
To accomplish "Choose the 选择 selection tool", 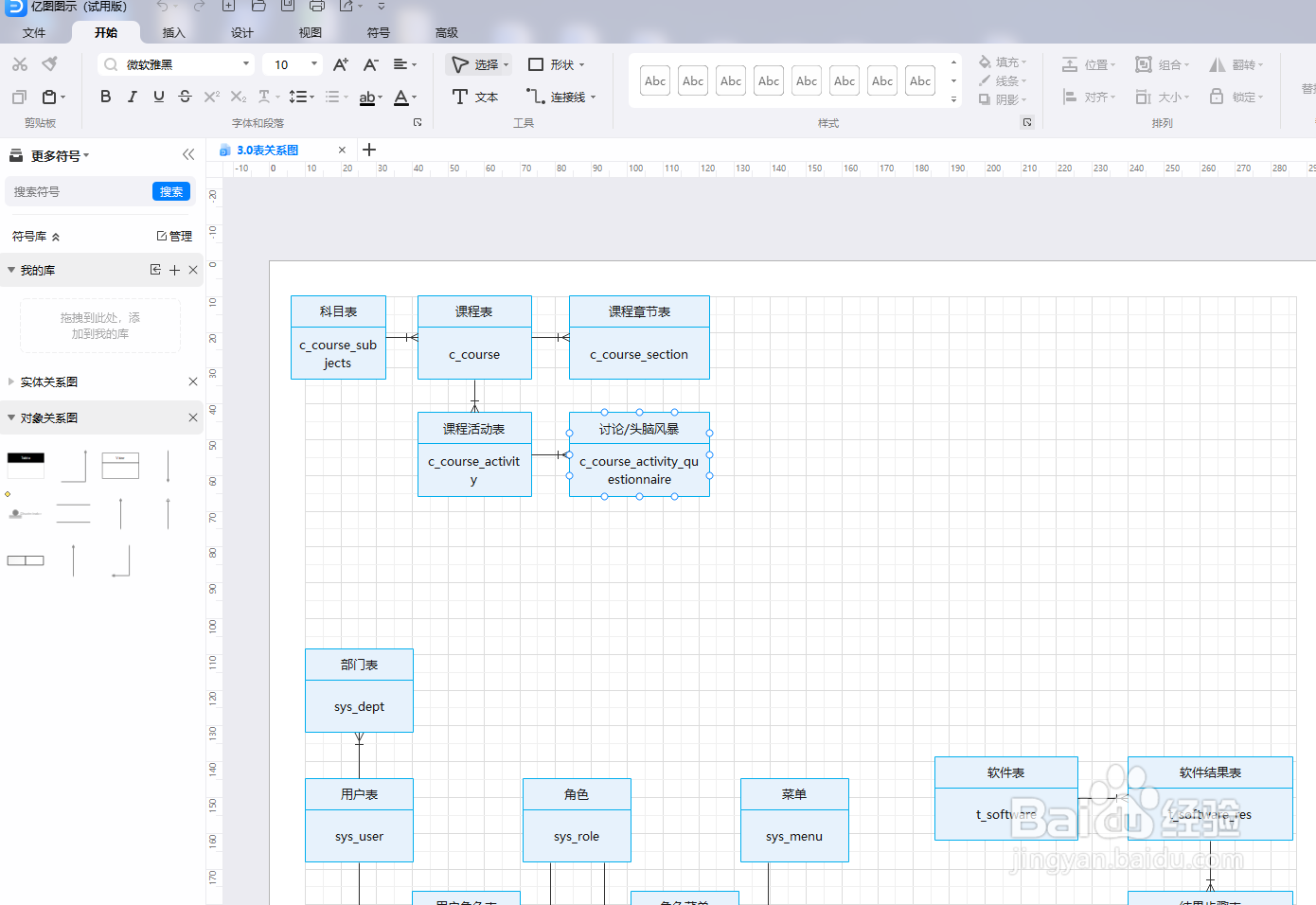I will tap(479, 64).
